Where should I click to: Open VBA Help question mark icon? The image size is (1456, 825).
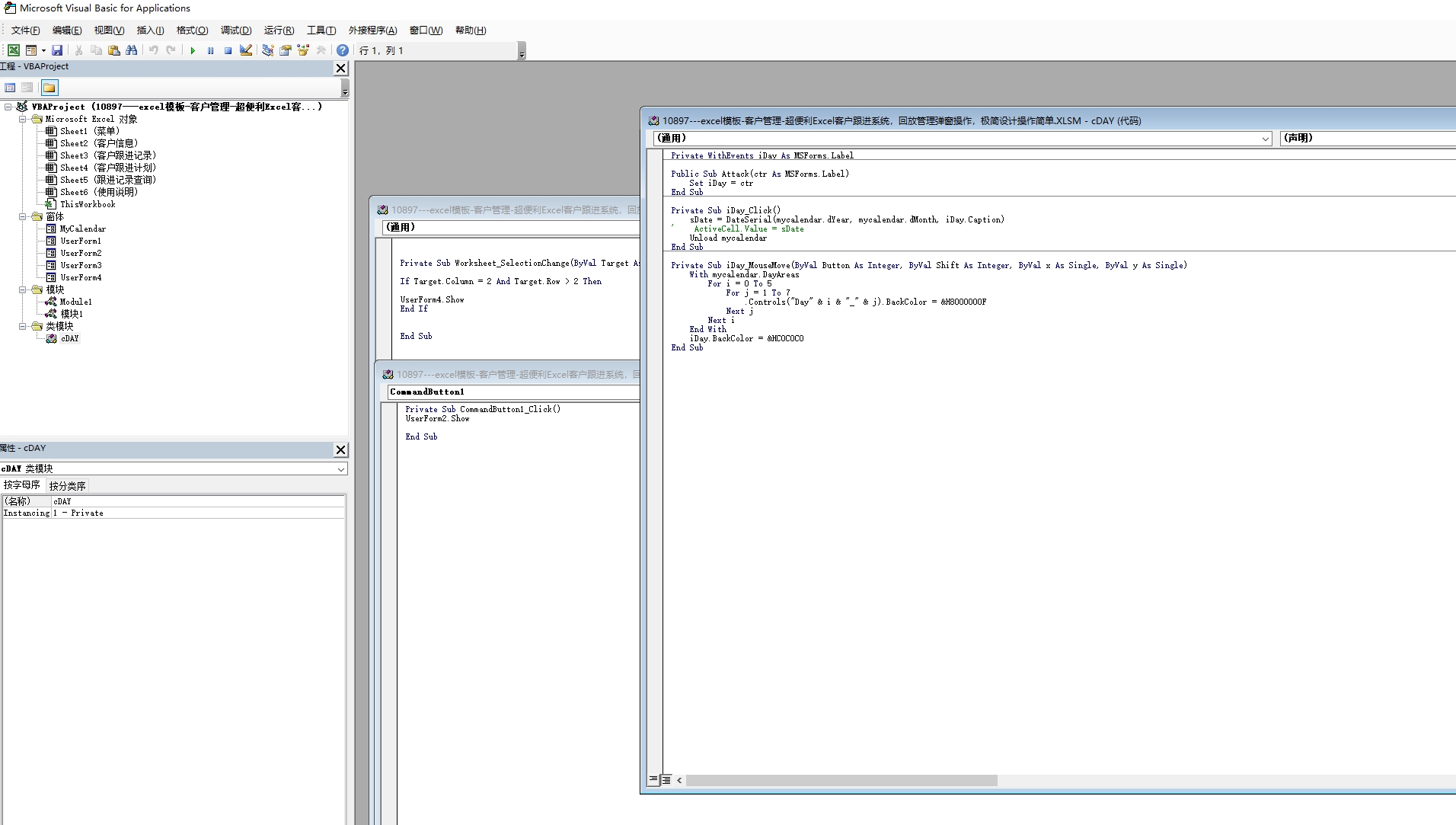tap(343, 50)
